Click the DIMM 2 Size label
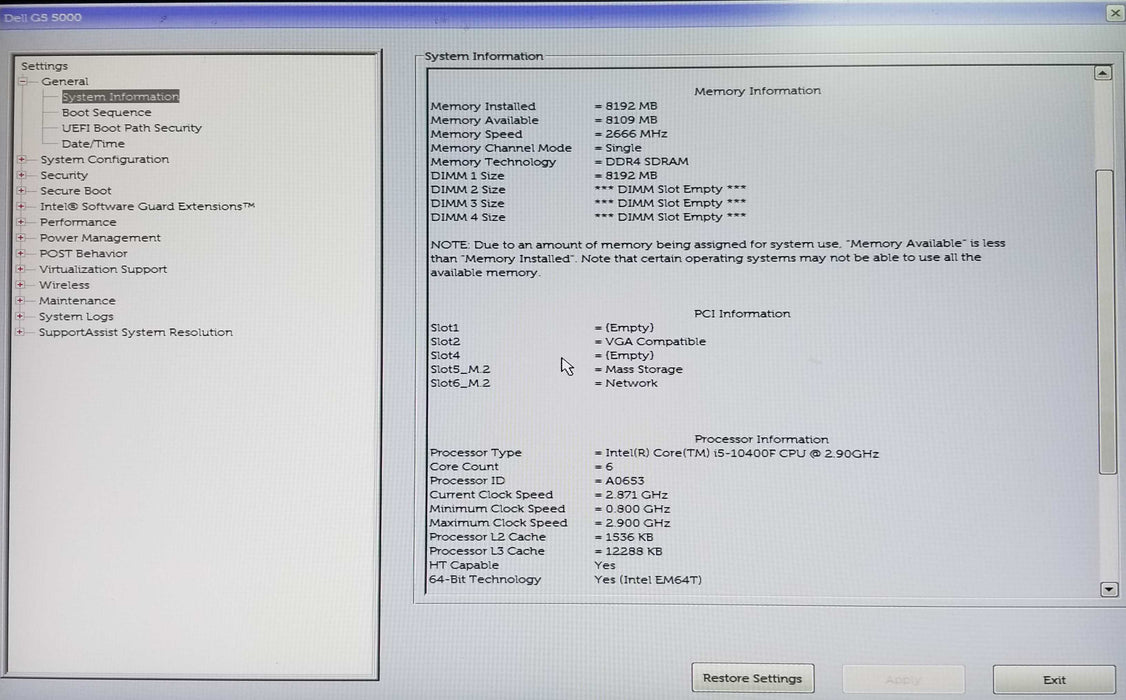 pos(467,190)
